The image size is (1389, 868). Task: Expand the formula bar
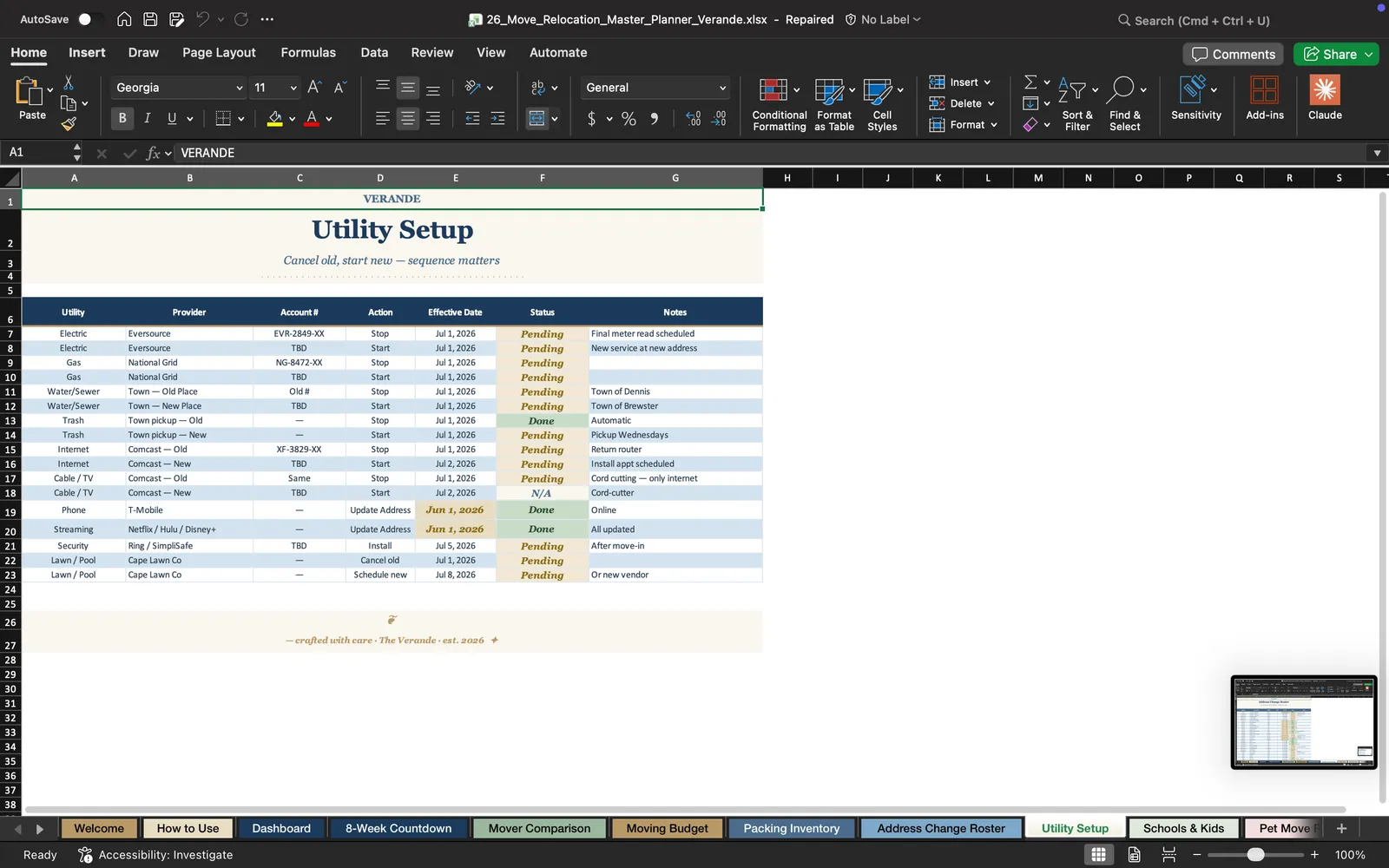pos(1377,153)
